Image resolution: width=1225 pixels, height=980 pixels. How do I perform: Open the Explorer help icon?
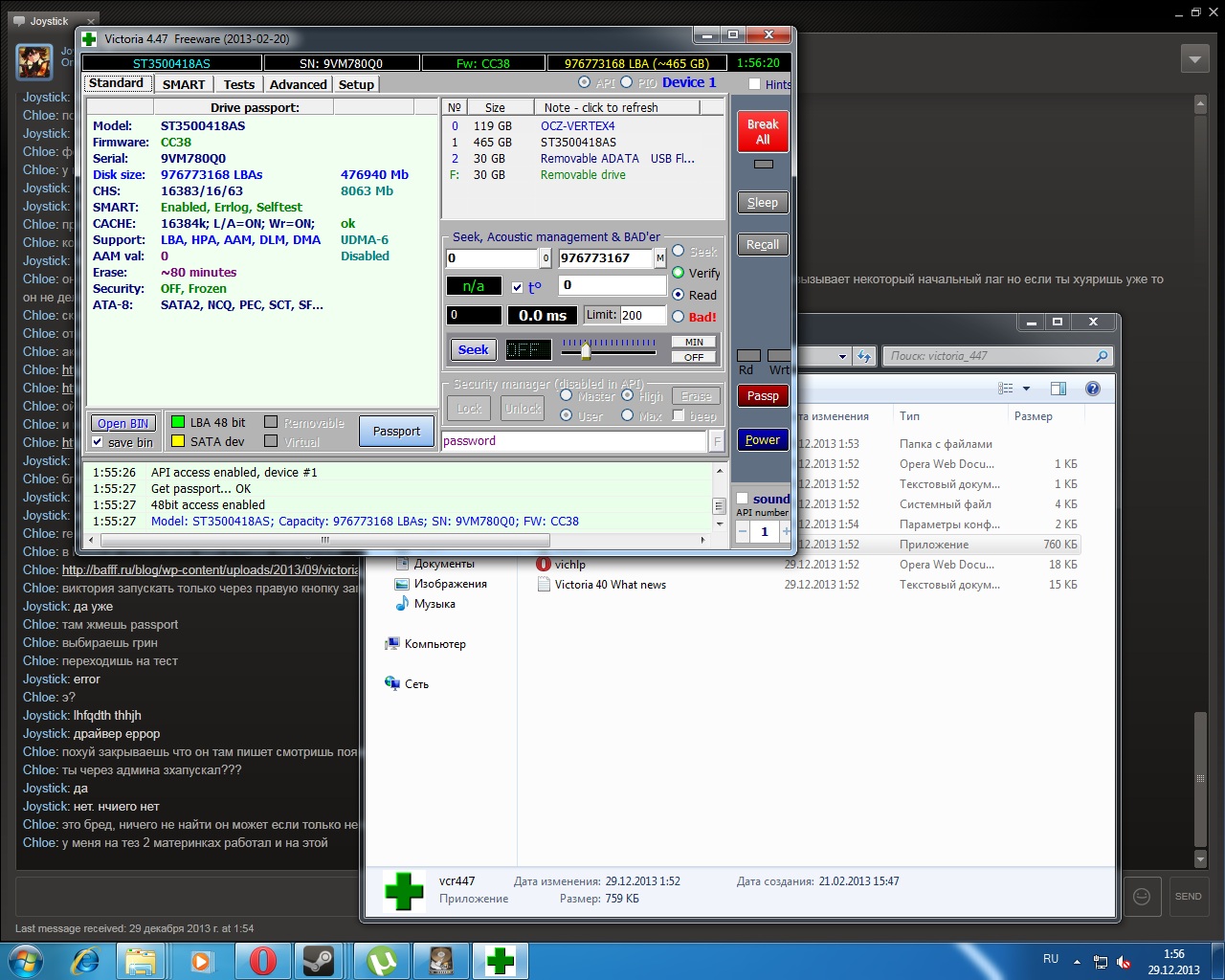pyautogui.click(x=1092, y=389)
